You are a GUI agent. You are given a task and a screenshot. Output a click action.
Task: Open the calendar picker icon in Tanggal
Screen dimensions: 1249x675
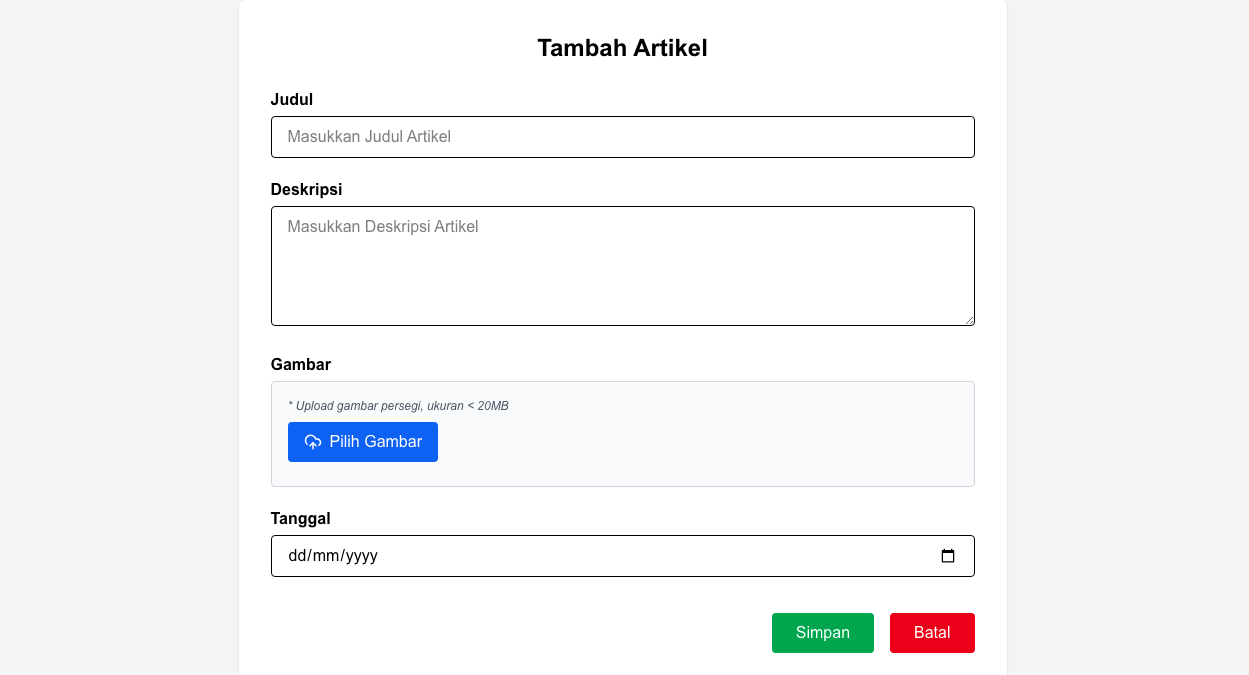[948, 556]
